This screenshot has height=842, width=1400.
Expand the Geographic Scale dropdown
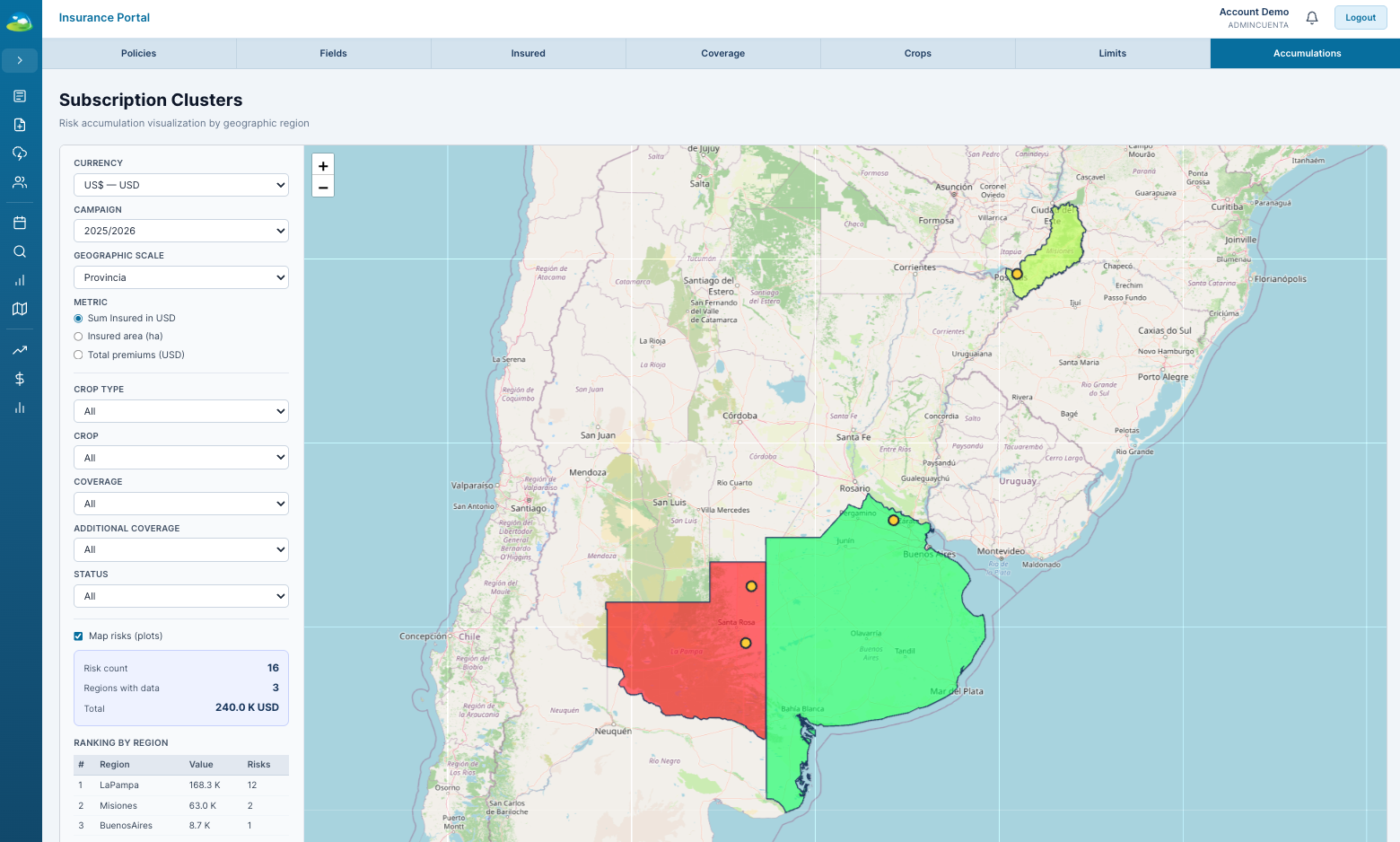(x=180, y=277)
